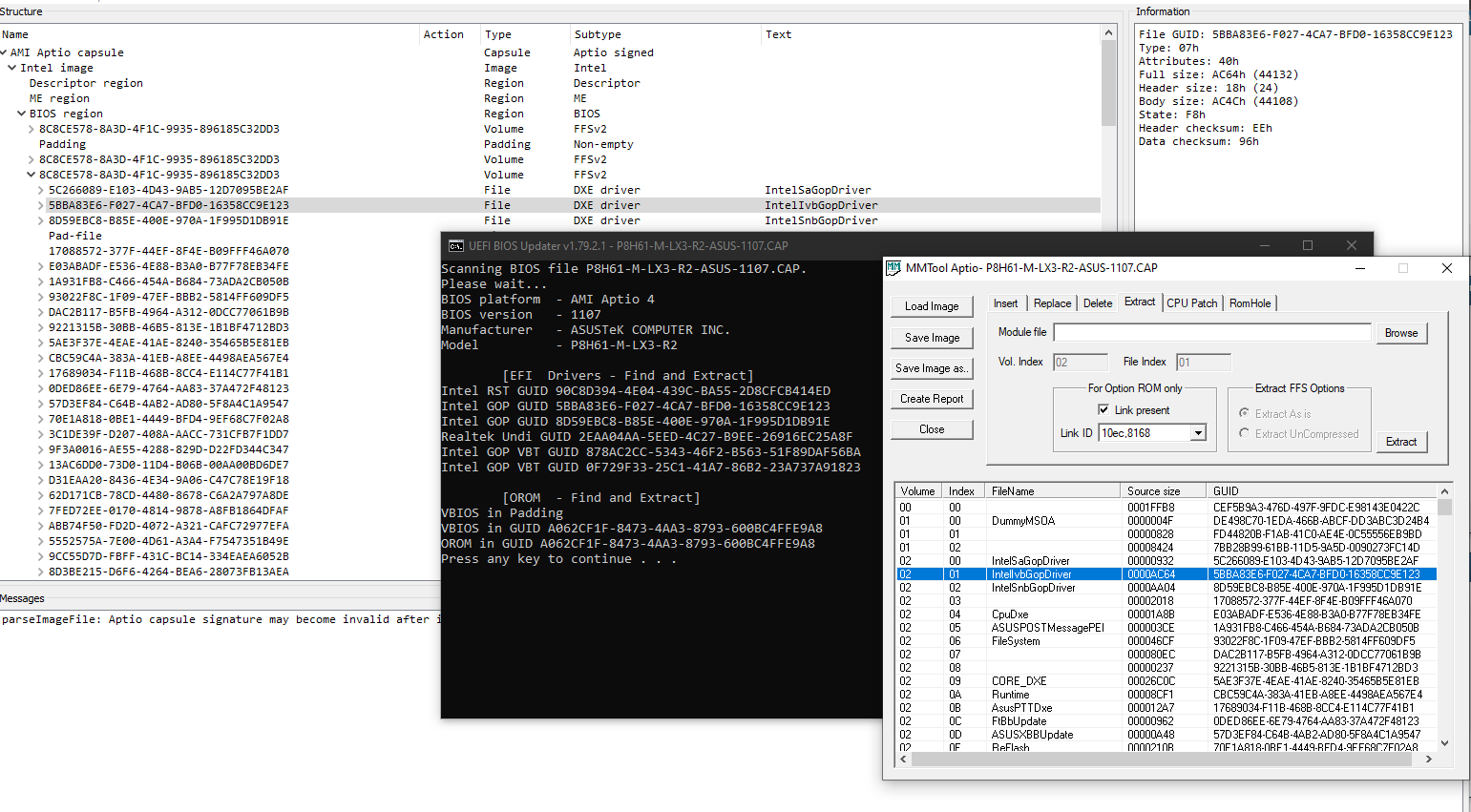Click the Create Report button
Screen dimensions: 1471x812
click(932, 399)
